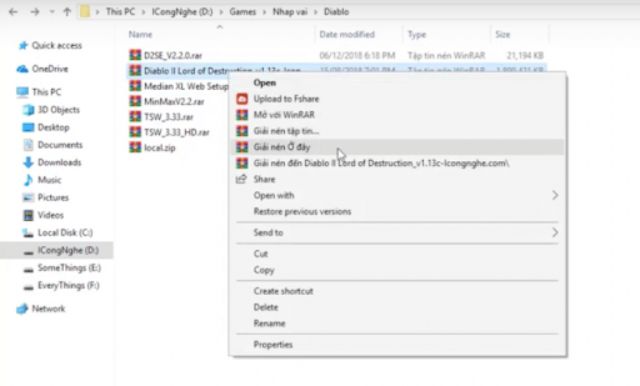Select the TSW_3.33_HD.rar file
Screen dimensions: 640x386
(x=177, y=132)
